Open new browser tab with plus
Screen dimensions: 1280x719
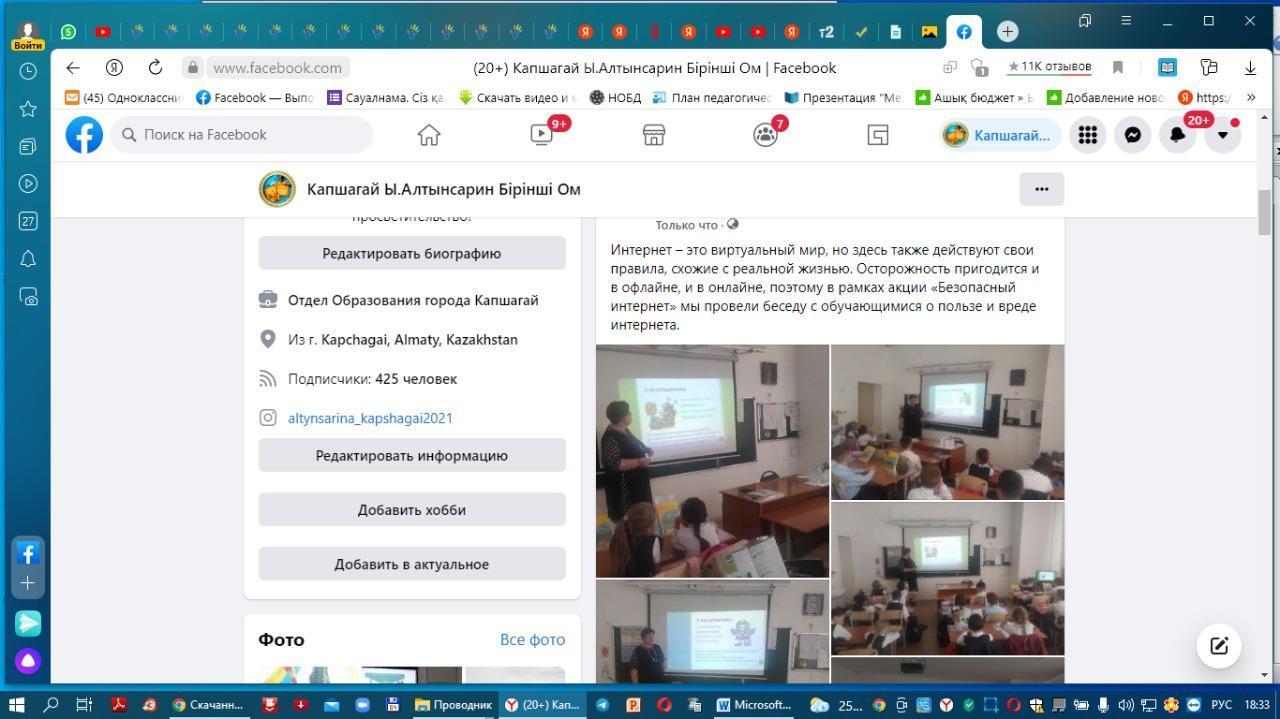click(x=1007, y=32)
